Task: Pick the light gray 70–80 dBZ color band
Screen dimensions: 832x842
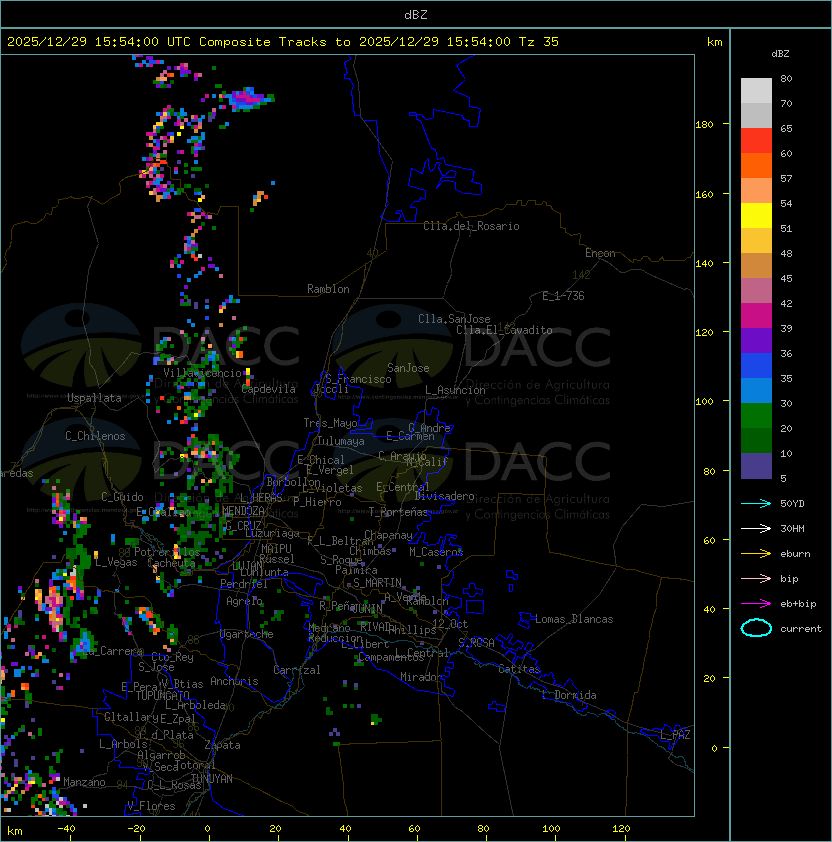Action: 756,90
